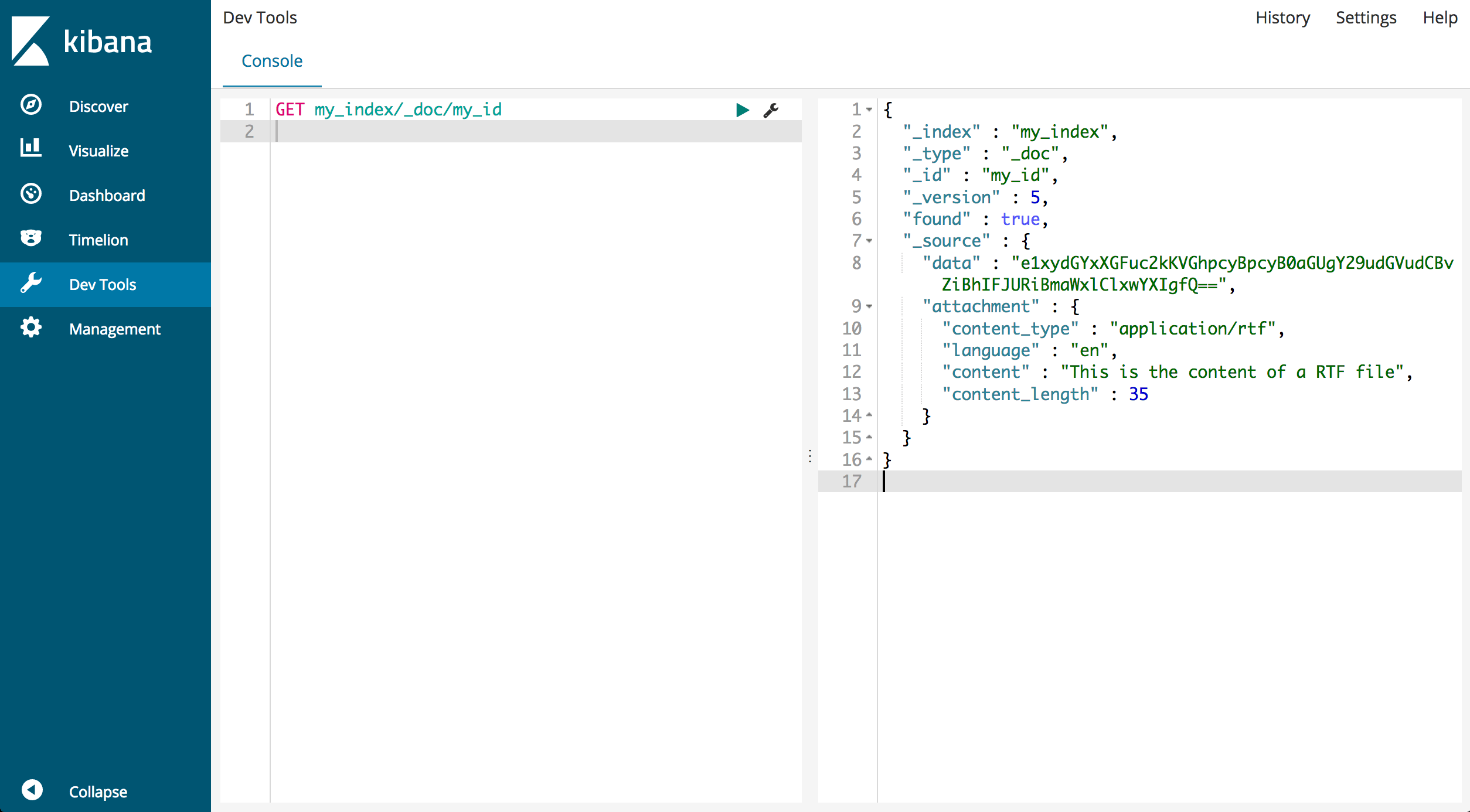Open the History menu
The width and height of the screenshot is (1470, 812).
point(1282,18)
